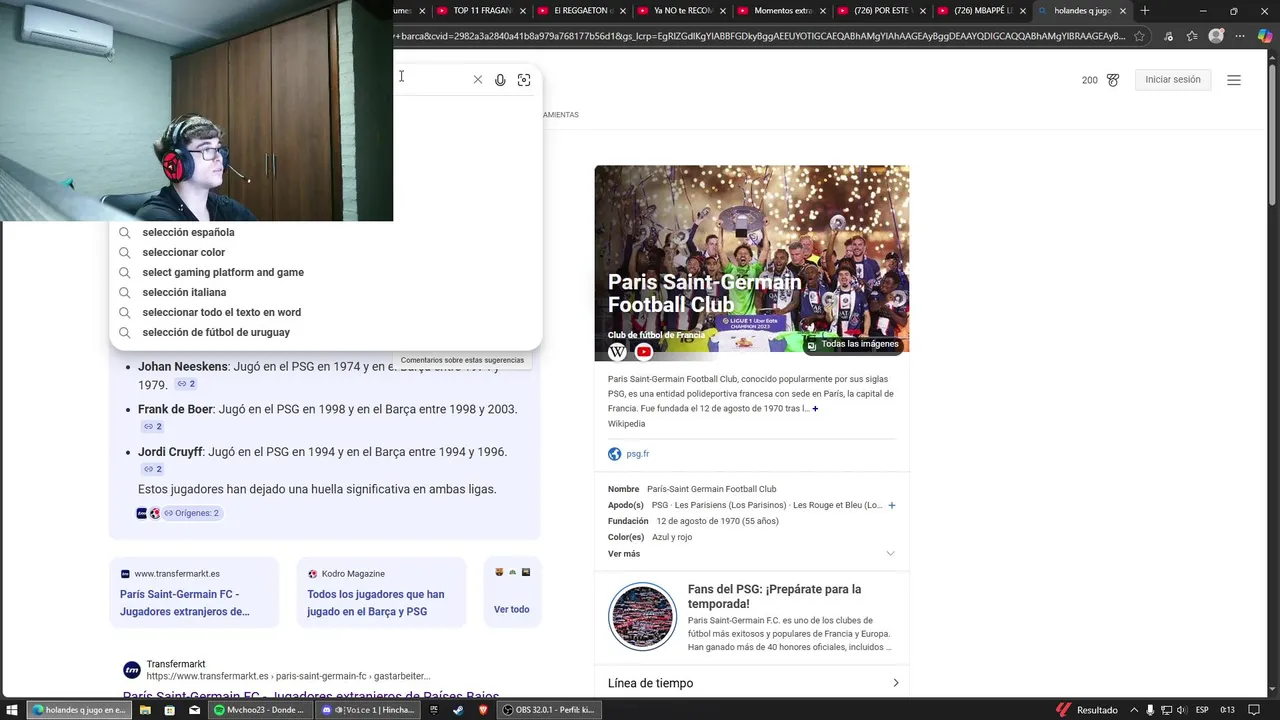The height and width of the screenshot is (720, 1280).
Task: Open Spotify 'Mvchoo23 - Donde' in the taskbar
Action: point(260,710)
